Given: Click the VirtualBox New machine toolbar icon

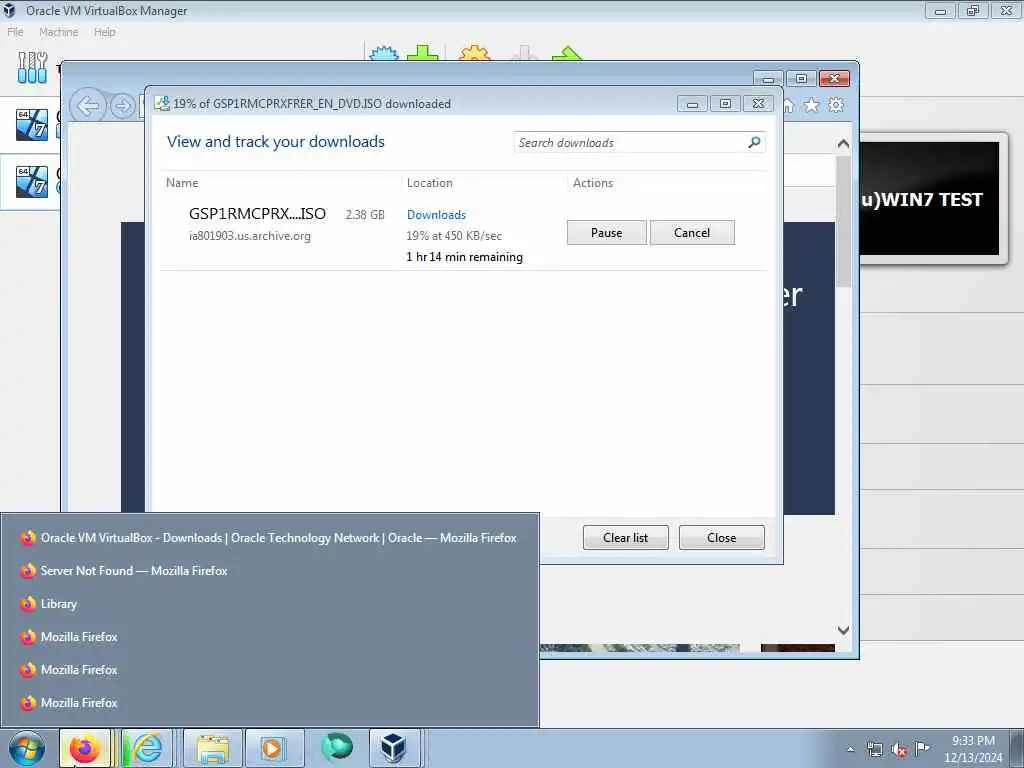Looking at the screenshot, I should [x=383, y=53].
